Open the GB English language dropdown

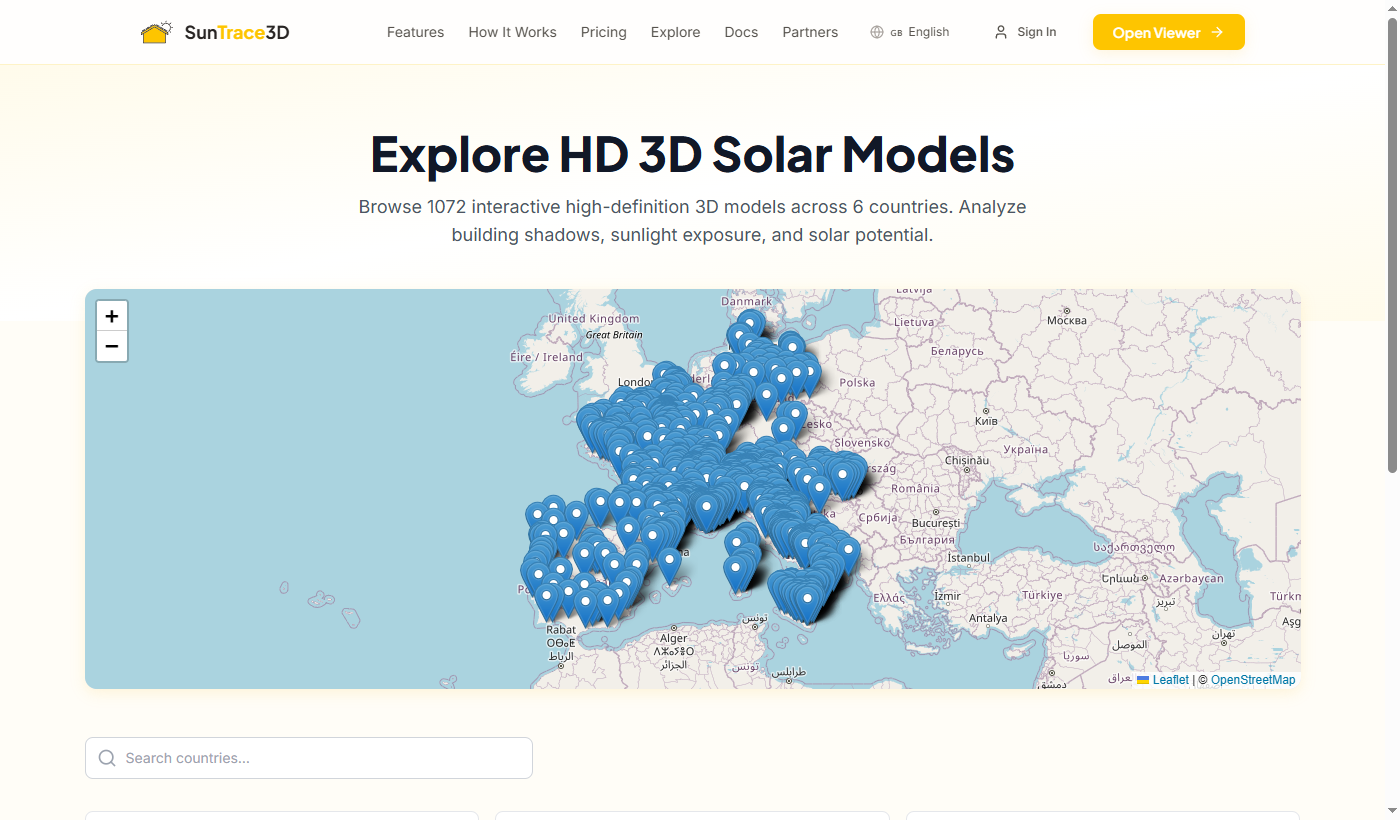pyautogui.click(x=910, y=31)
